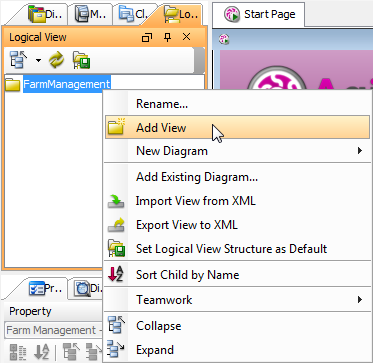Screen dimensions: 373x363
Task: Click the Collapse tree icon in menu
Action: coord(116,326)
